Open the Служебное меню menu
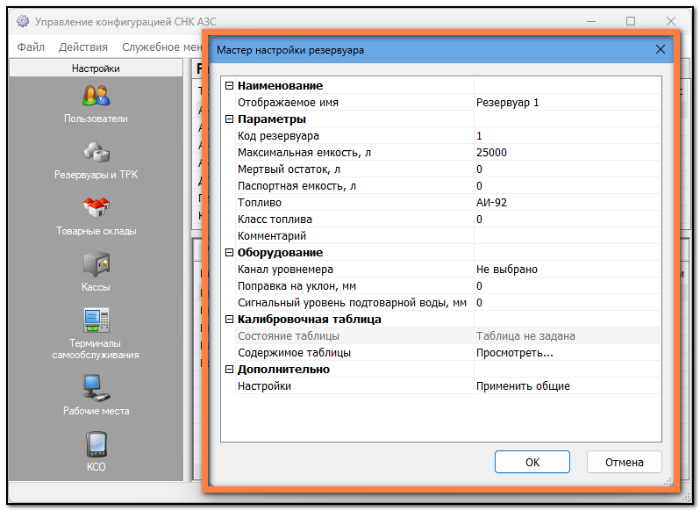Image resolution: width=700 pixels, height=511 pixels. pos(162,47)
